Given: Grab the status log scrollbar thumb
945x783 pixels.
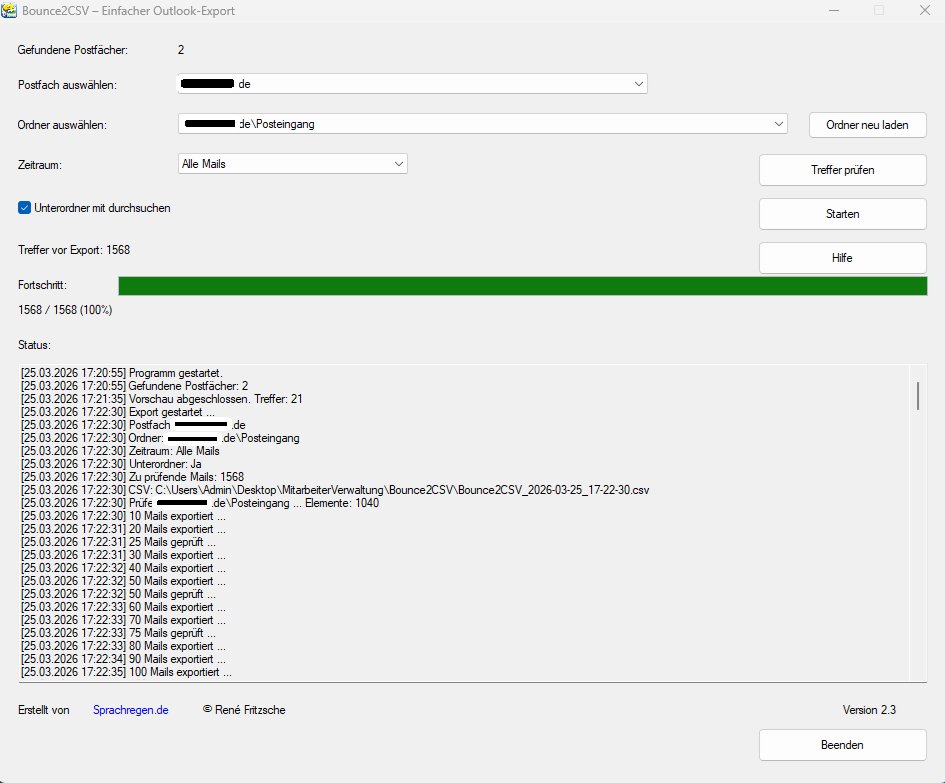Looking at the screenshot, I should pyautogui.click(x=918, y=395).
